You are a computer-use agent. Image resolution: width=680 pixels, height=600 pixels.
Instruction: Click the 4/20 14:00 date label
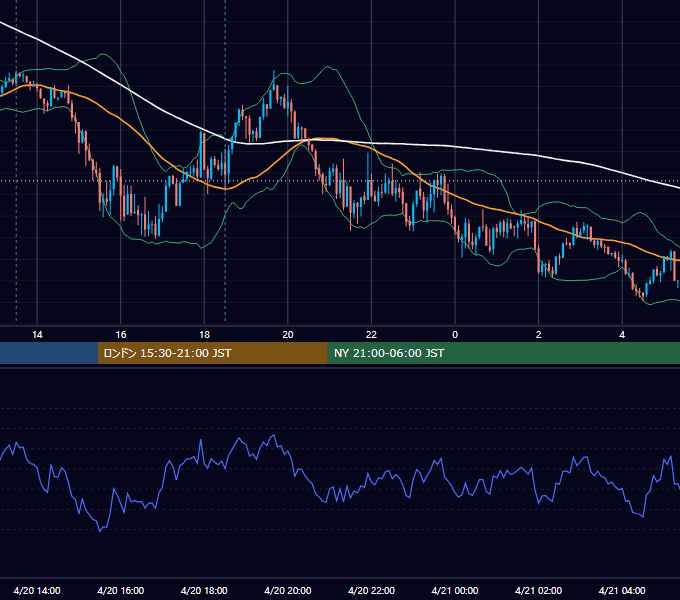pos(37,590)
